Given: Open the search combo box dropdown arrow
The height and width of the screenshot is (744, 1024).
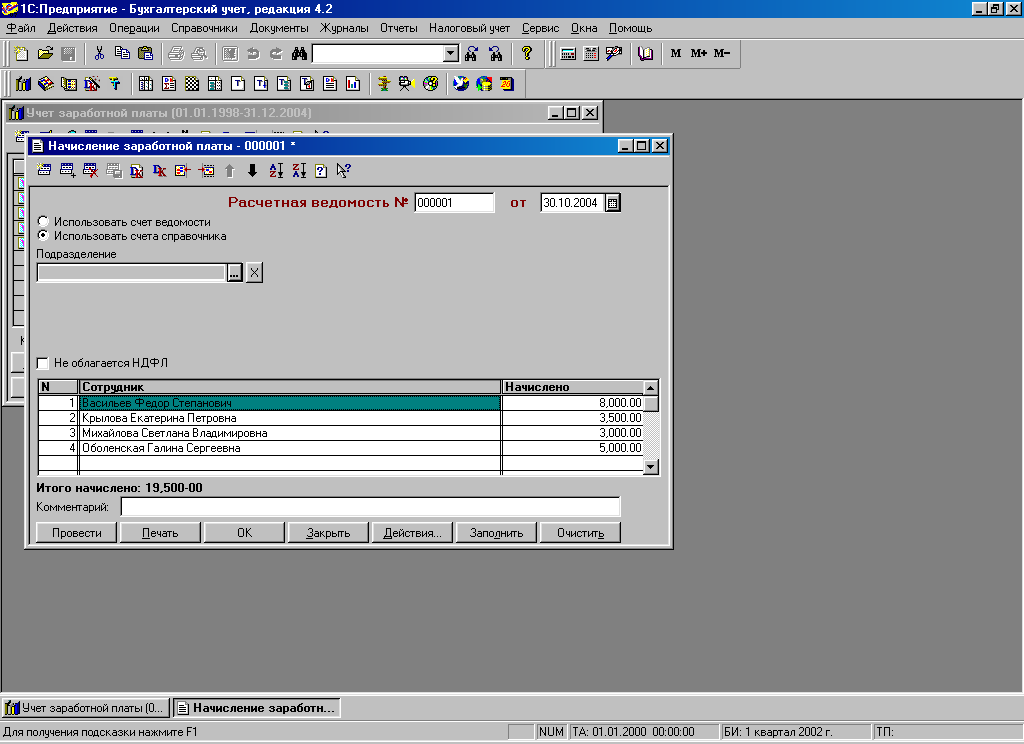Looking at the screenshot, I should pyautogui.click(x=451, y=54).
